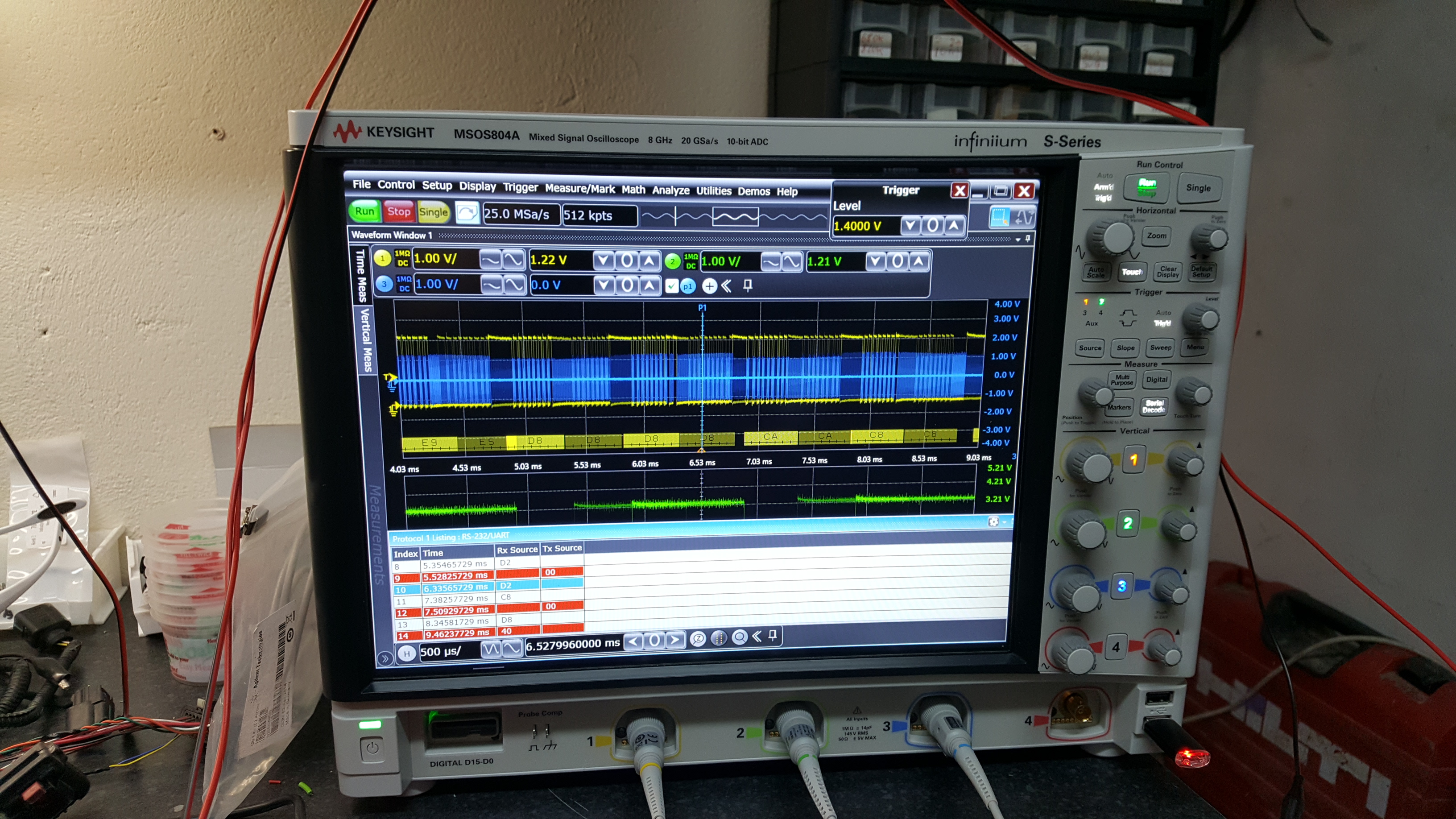
Task: Open the Measure/Mark menu
Action: point(579,189)
